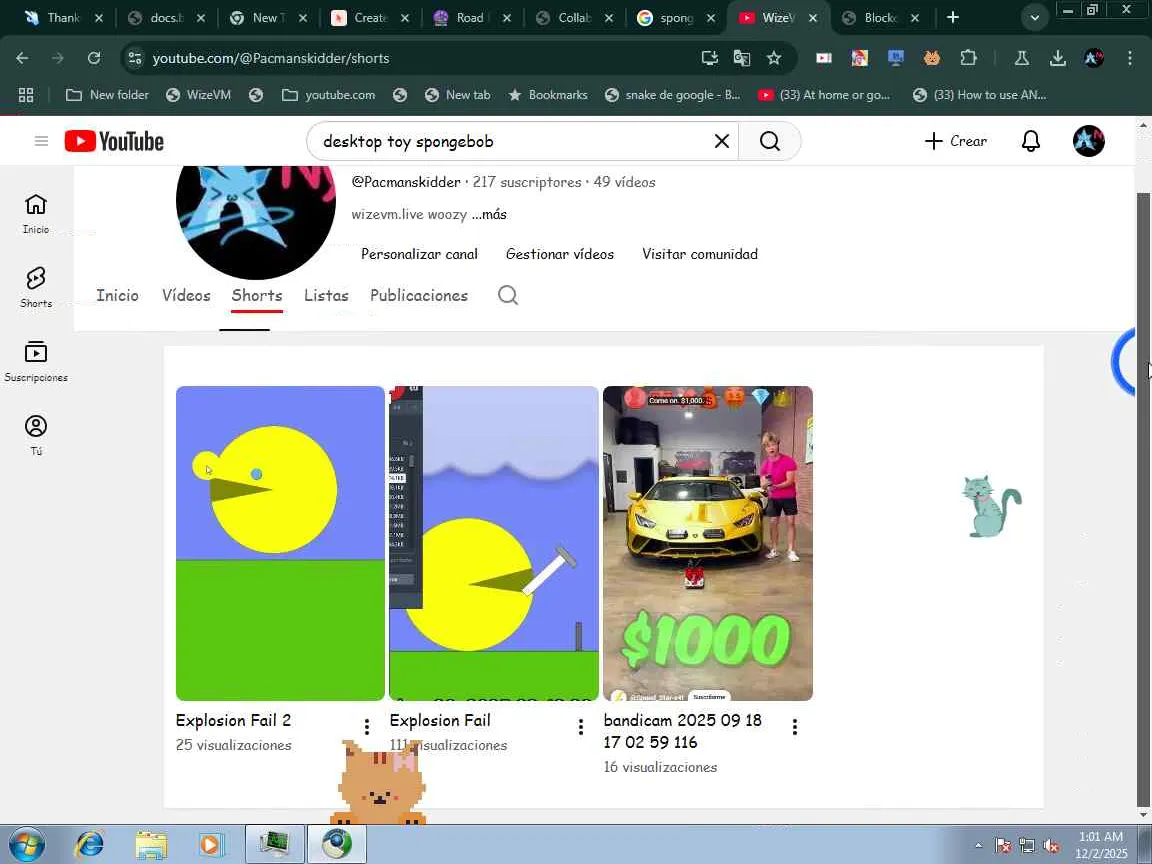Screen dimensions: 1152x864
Task: Open the WizeVM bookmark
Action: [198, 95]
